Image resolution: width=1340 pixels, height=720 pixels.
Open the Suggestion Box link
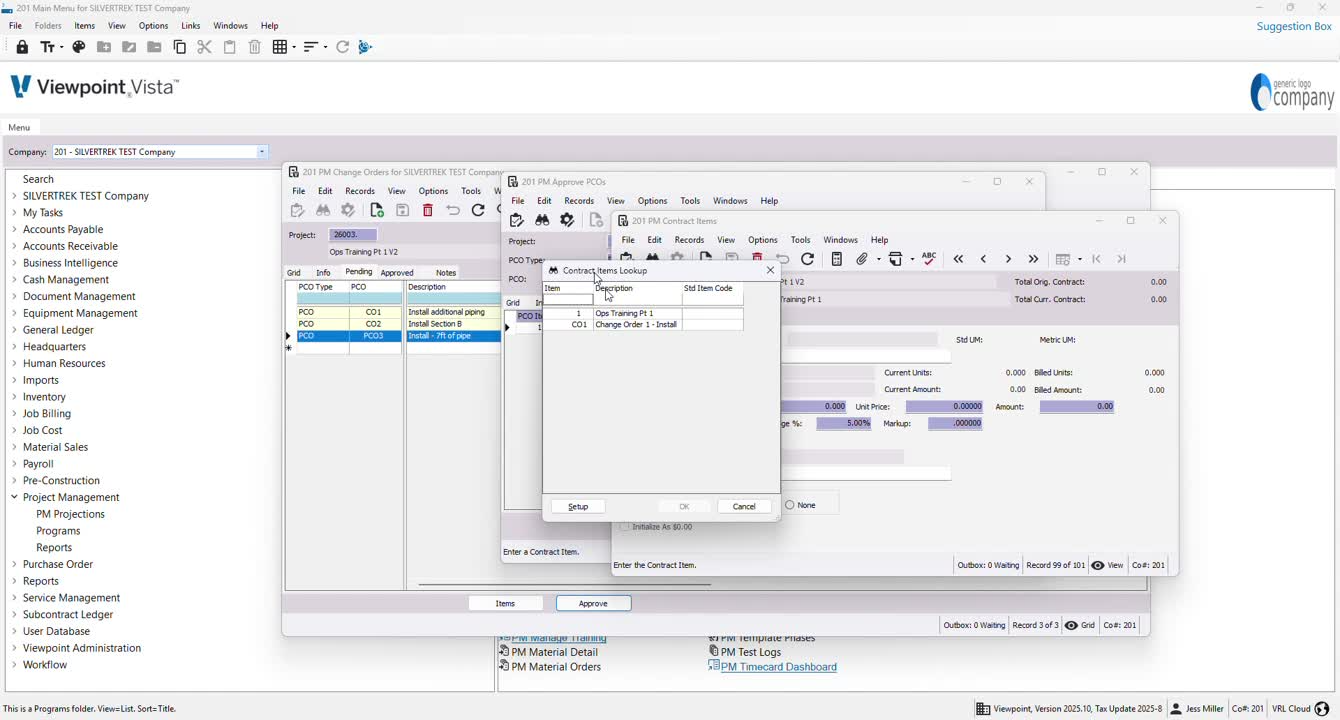pos(1294,26)
